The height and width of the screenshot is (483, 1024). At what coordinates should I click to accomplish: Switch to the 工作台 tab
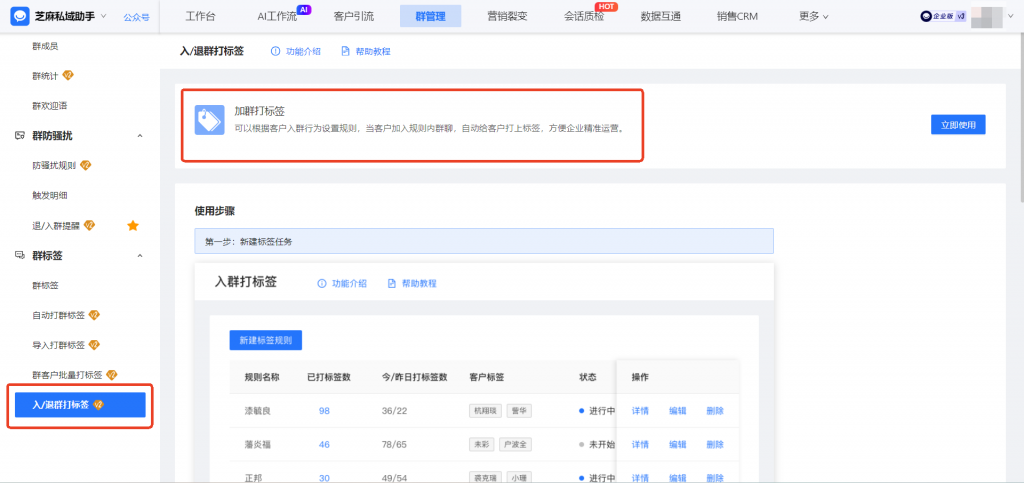[200, 16]
